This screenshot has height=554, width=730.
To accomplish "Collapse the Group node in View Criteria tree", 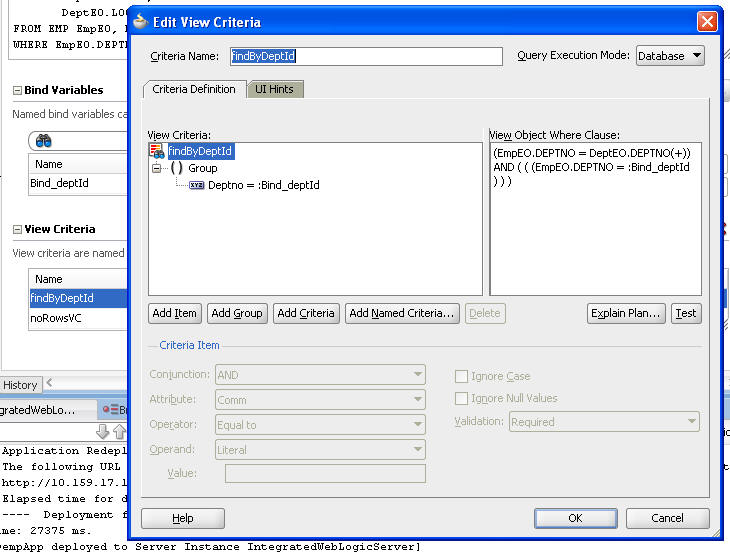I will tap(156, 168).
